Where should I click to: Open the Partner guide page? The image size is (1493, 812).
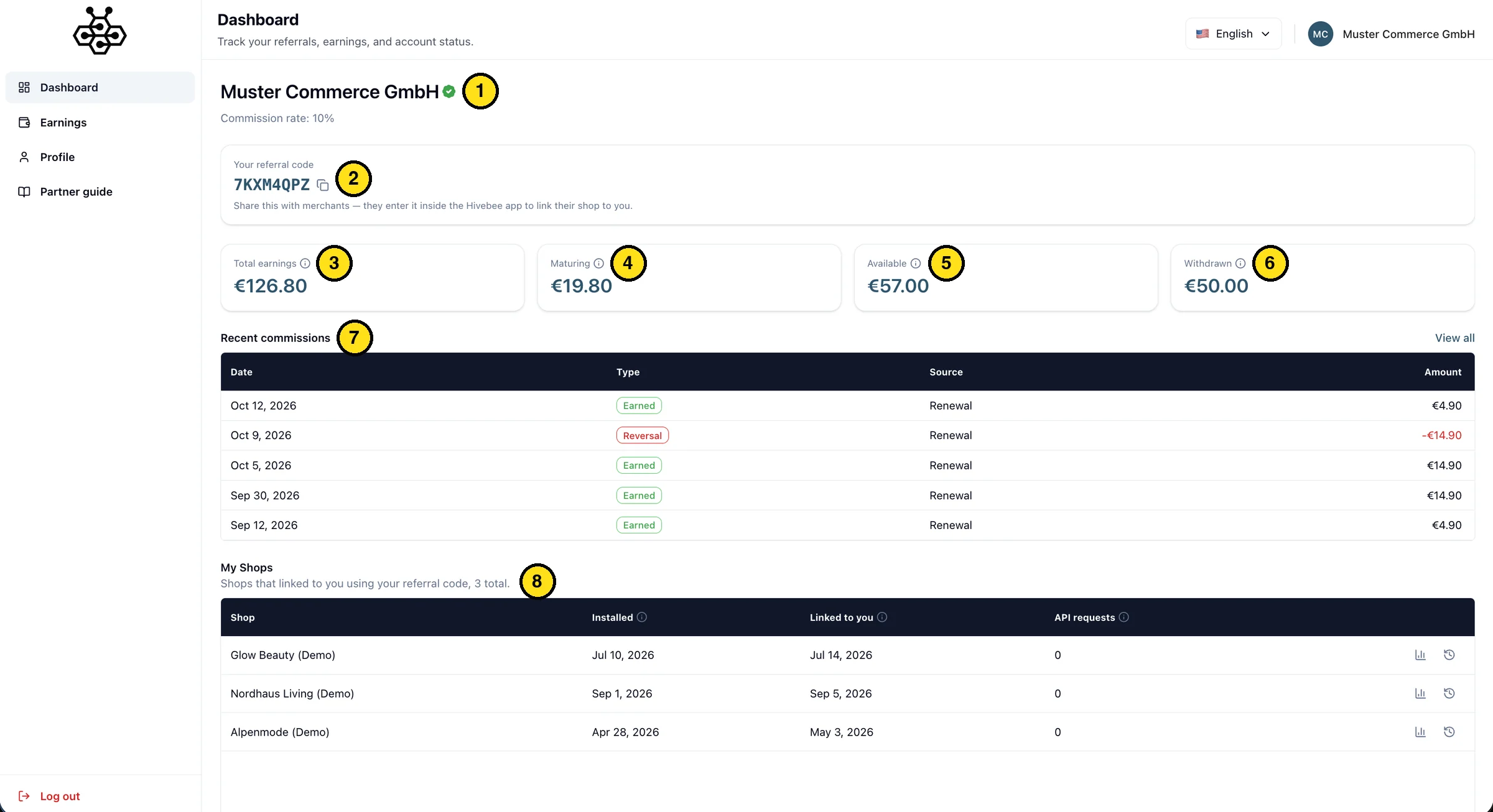coord(100,191)
